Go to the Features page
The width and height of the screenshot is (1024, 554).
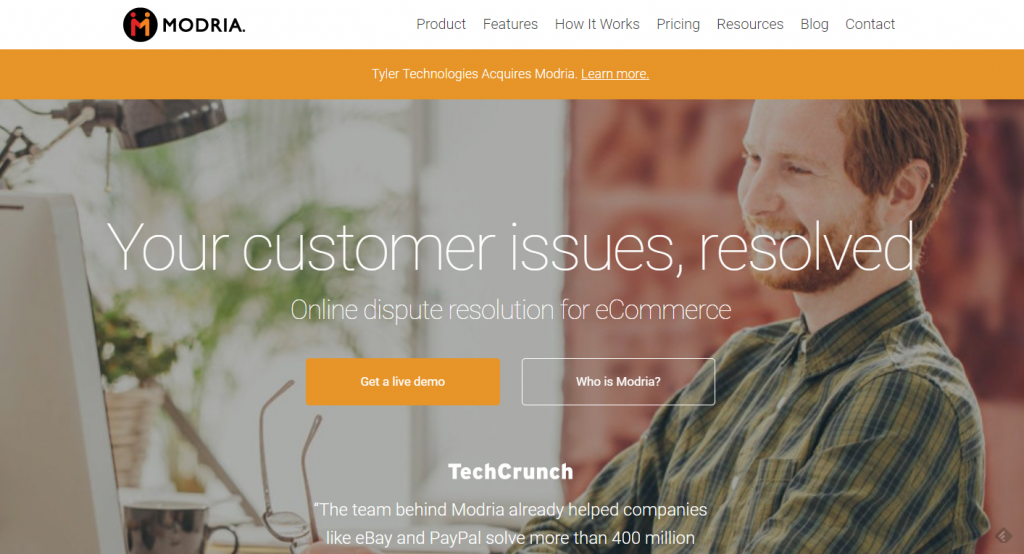(x=510, y=24)
